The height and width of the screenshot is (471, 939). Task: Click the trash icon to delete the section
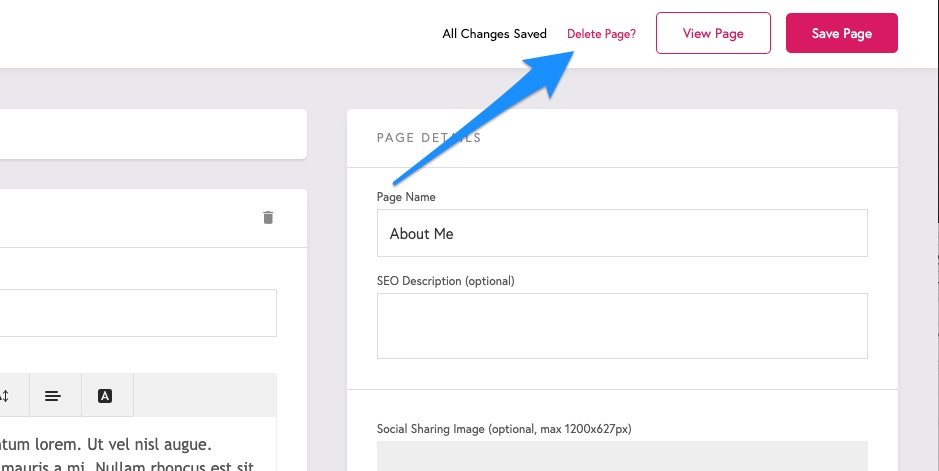[x=268, y=217]
